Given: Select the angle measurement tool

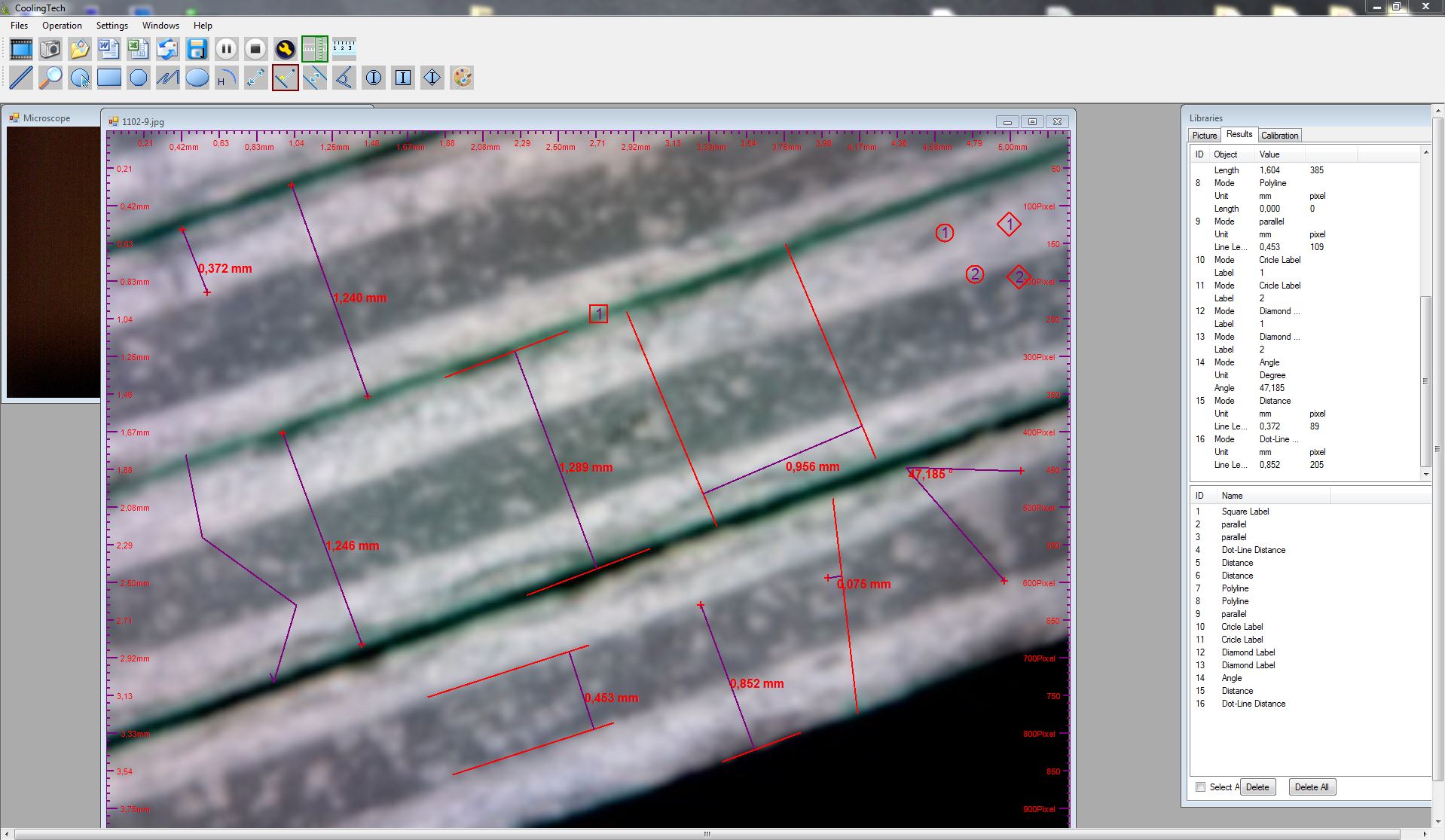Looking at the screenshot, I should click(x=344, y=78).
